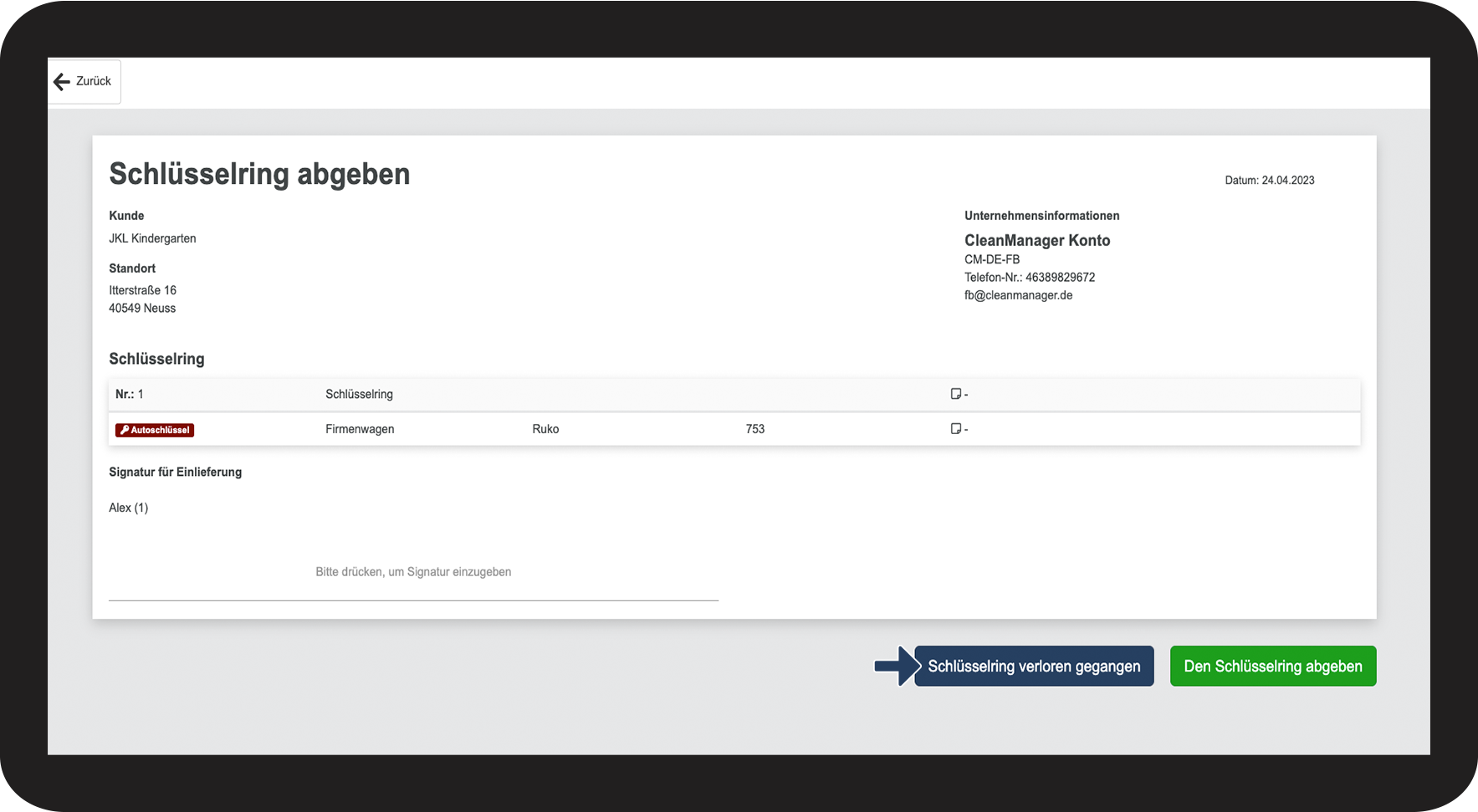The width and height of the screenshot is (1478, 812).
Task: Click the red Autoschlüssel tag
Action: click(x=155, y=430)
